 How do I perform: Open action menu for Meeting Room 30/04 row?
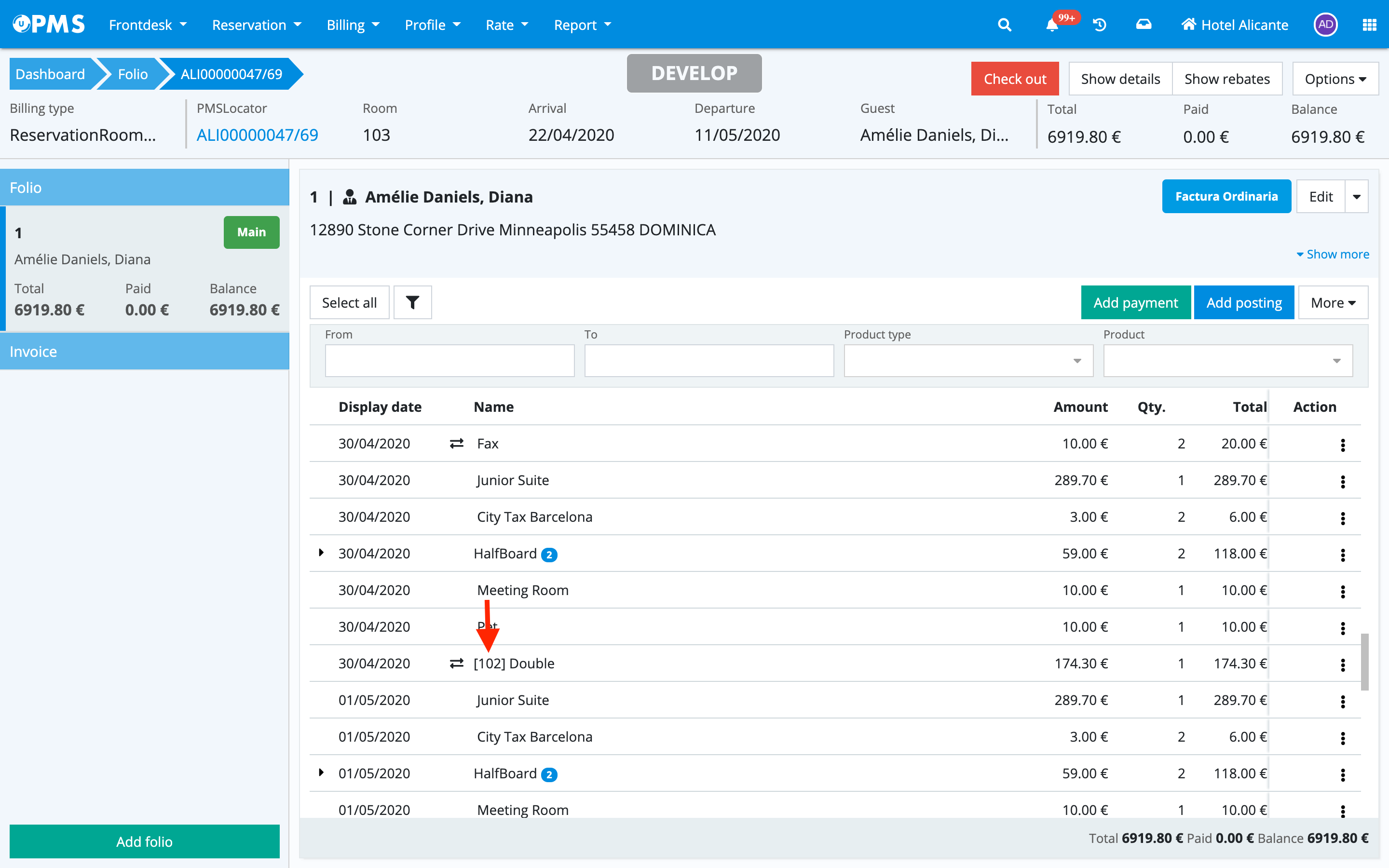click(x=1343, y=591)
